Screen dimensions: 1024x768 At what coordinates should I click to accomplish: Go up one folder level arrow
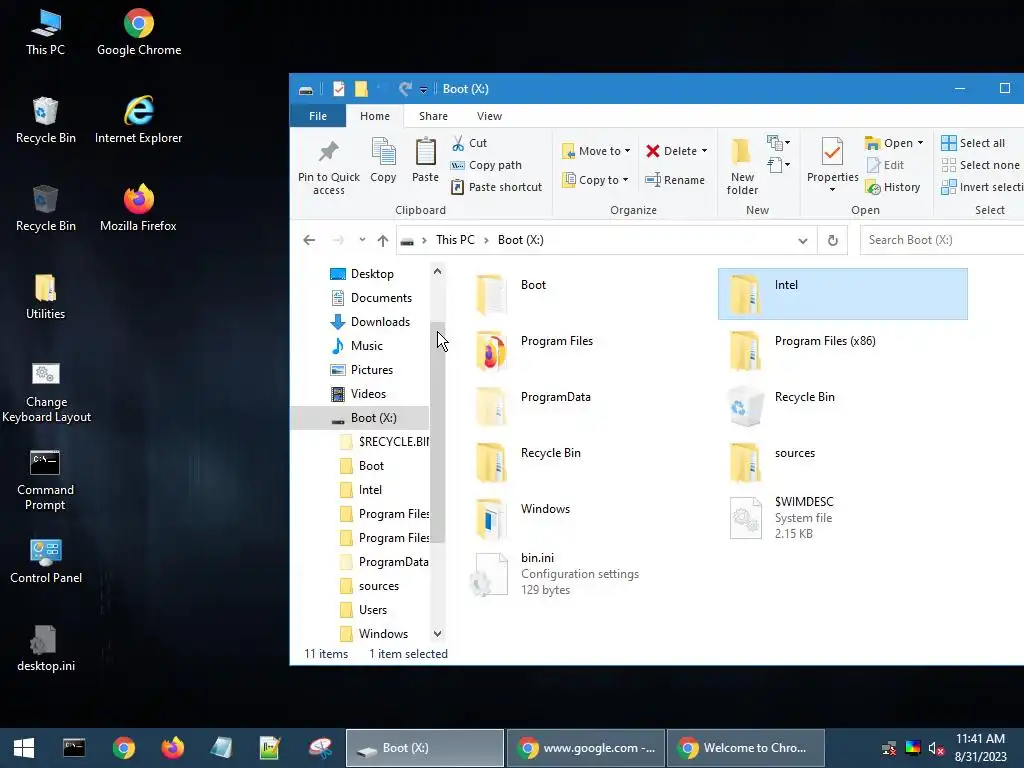pyautogui.click(x=383, y=240)
